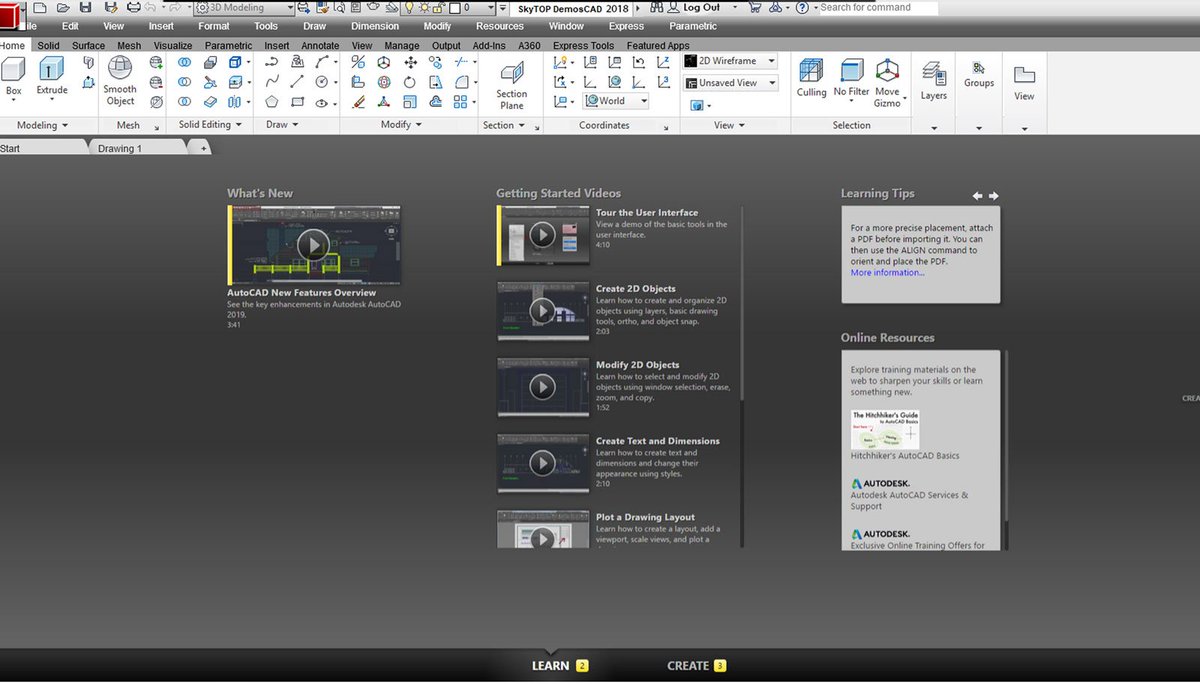Click the New file icon in quick access toolbar
Screen dimensions: 1200x684
tap(40, 7)
